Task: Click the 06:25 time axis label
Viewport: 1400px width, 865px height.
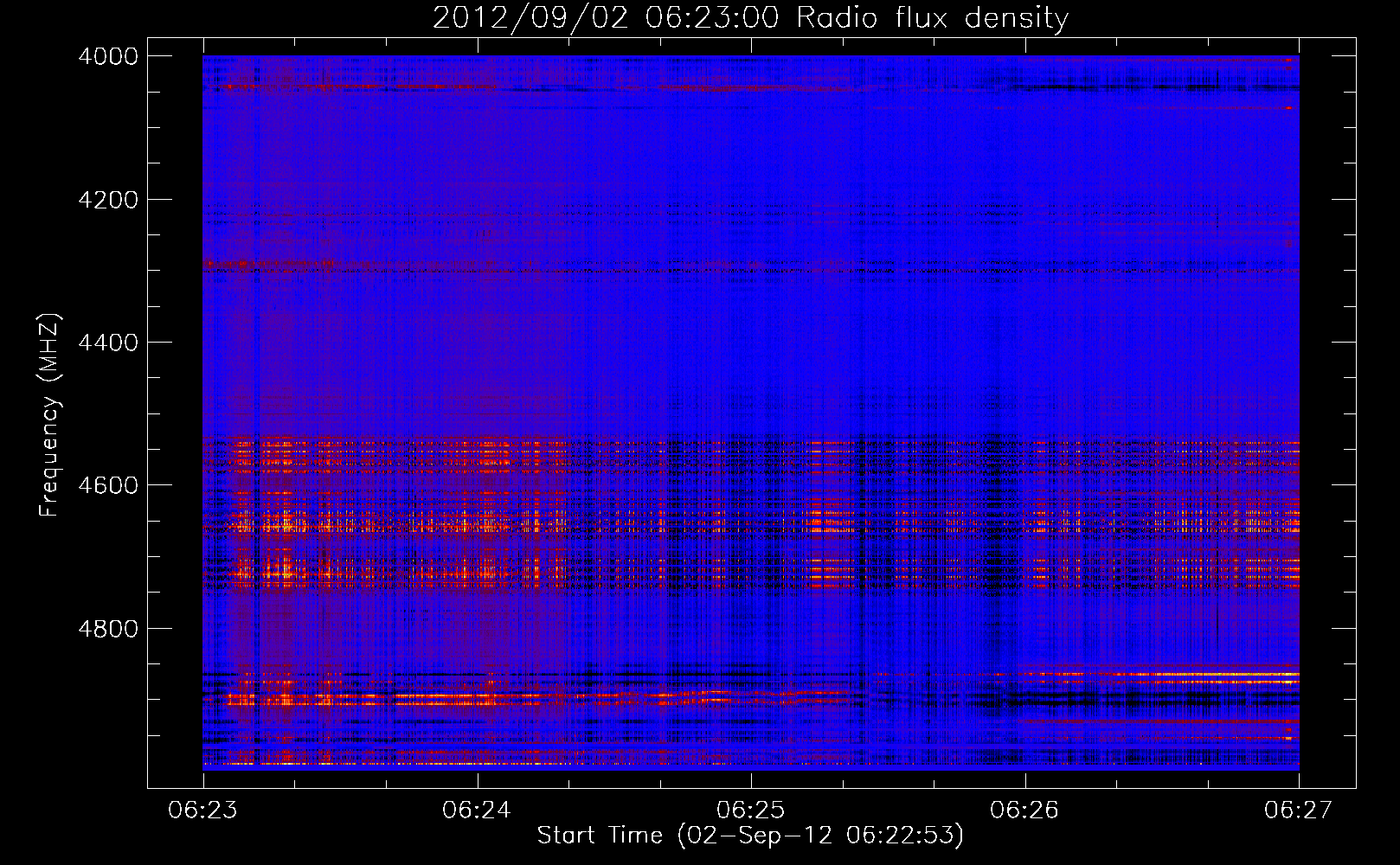Action: click(751, 810)
